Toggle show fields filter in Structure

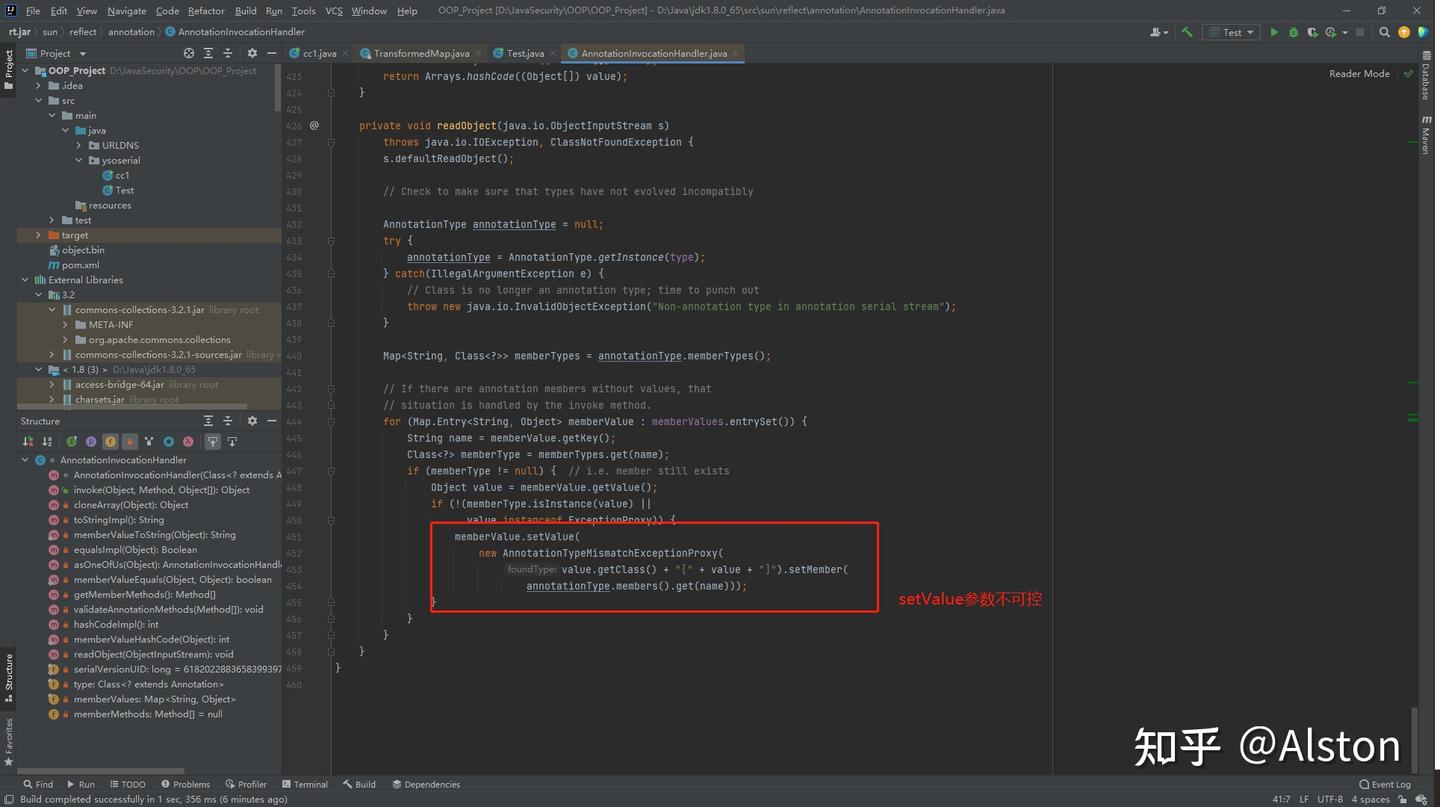pyautogui.click(x=110, y=441)
